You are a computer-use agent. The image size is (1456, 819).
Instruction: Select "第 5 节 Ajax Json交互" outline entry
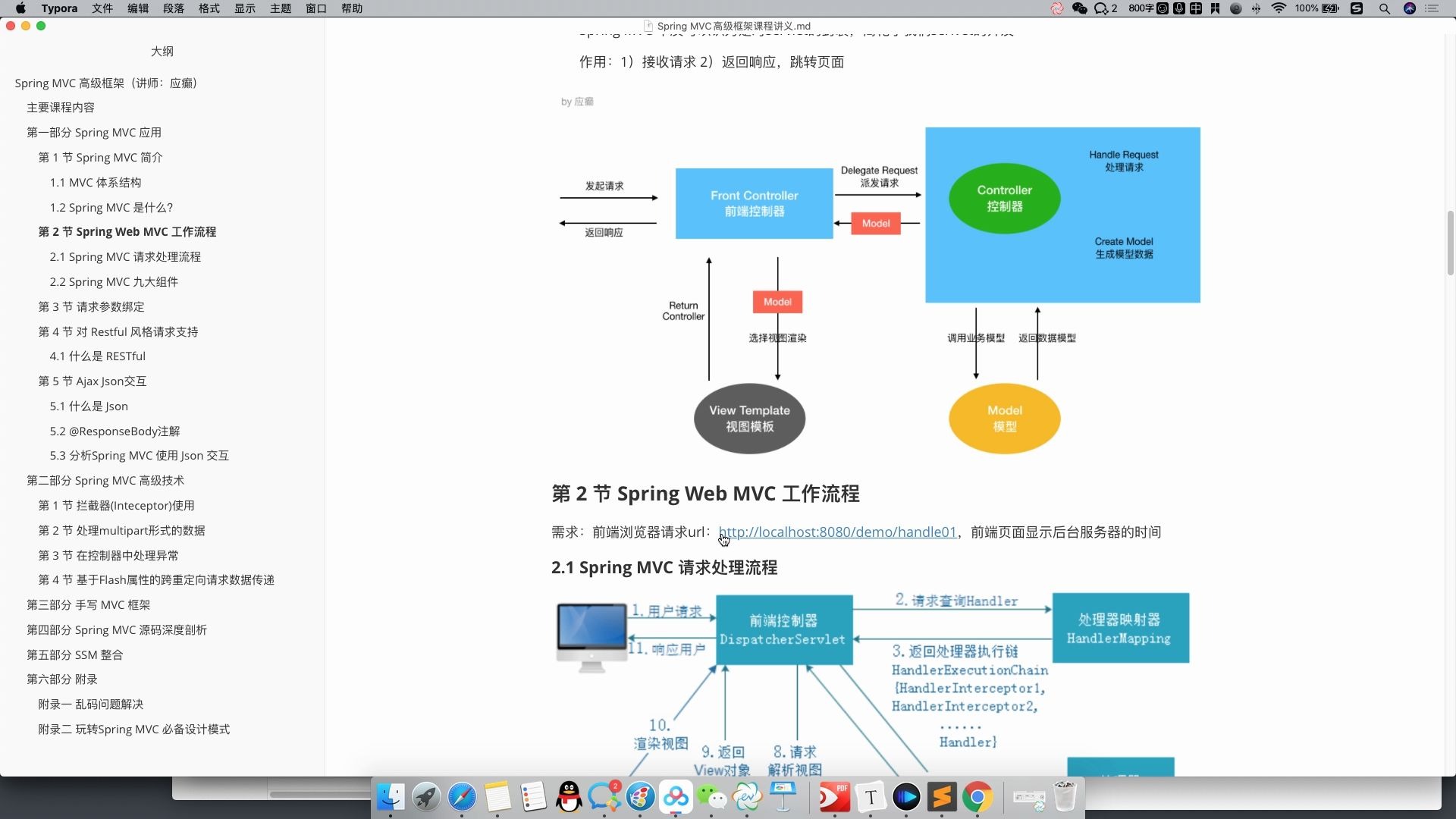point(93,381)
